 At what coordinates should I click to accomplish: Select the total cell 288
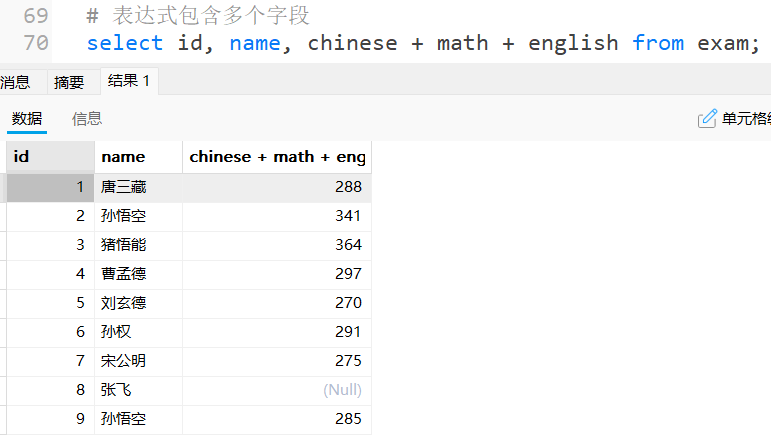[277, 187]
